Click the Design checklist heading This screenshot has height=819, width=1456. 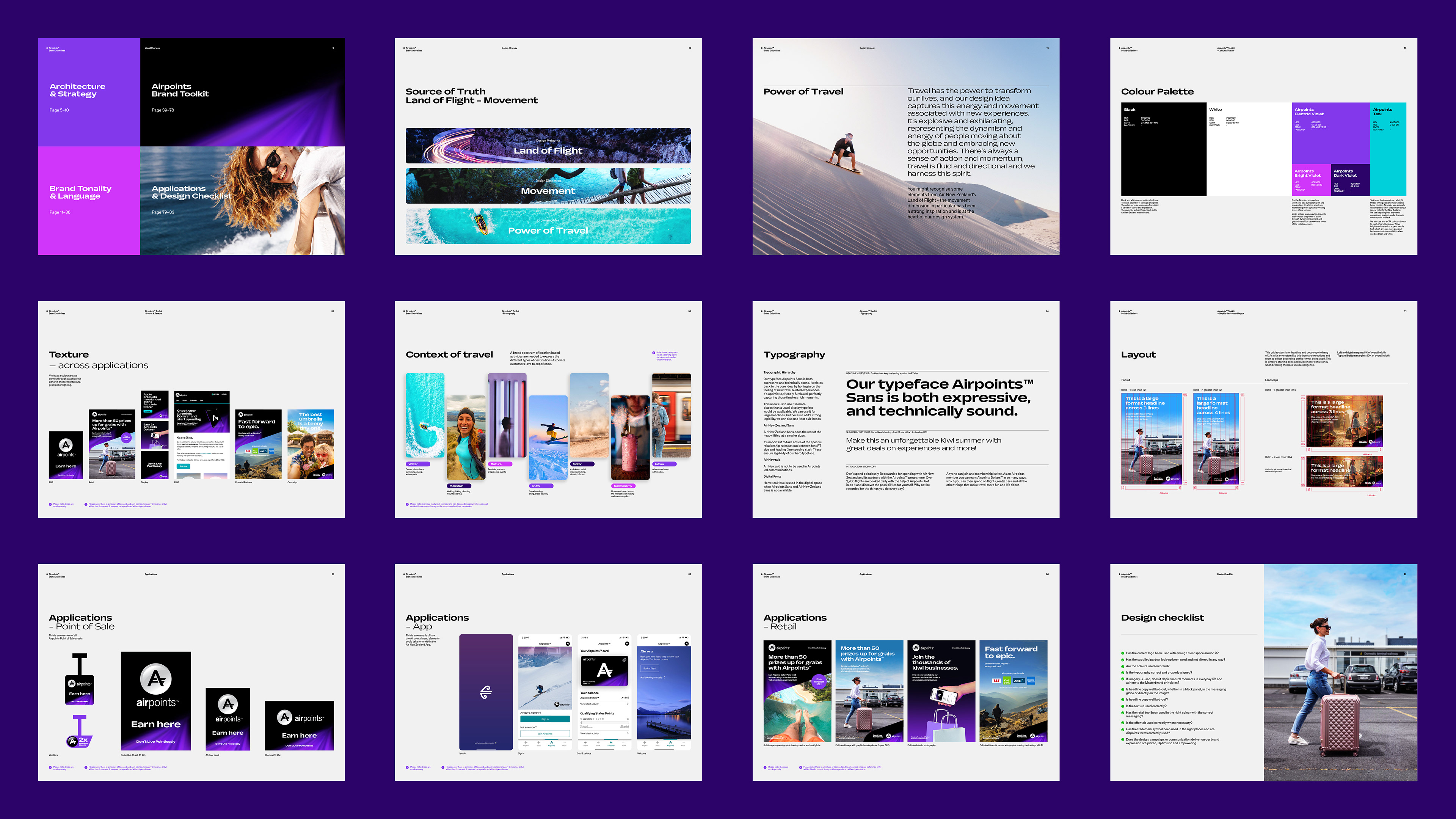1162,618
